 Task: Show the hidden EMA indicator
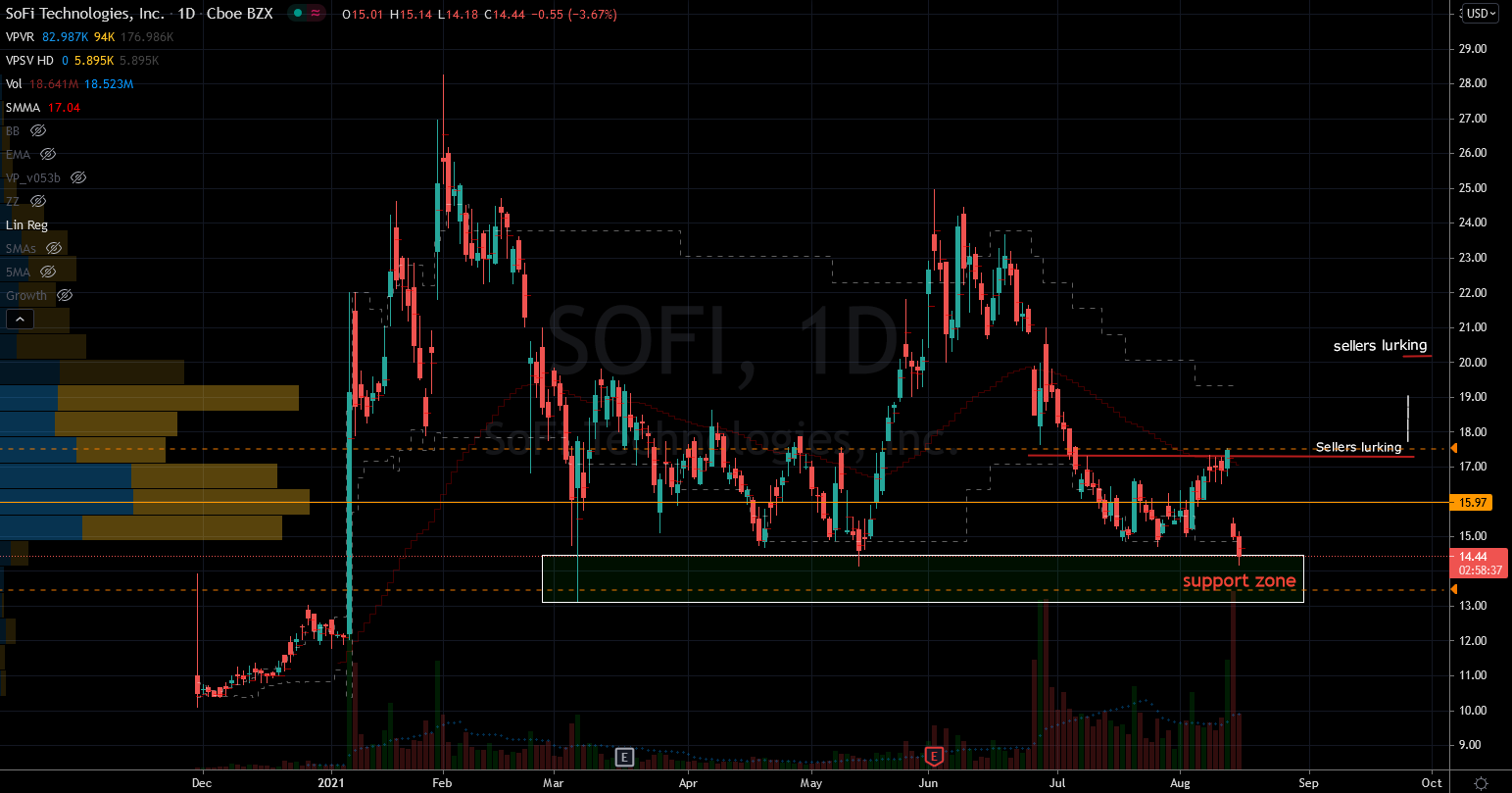48,154
